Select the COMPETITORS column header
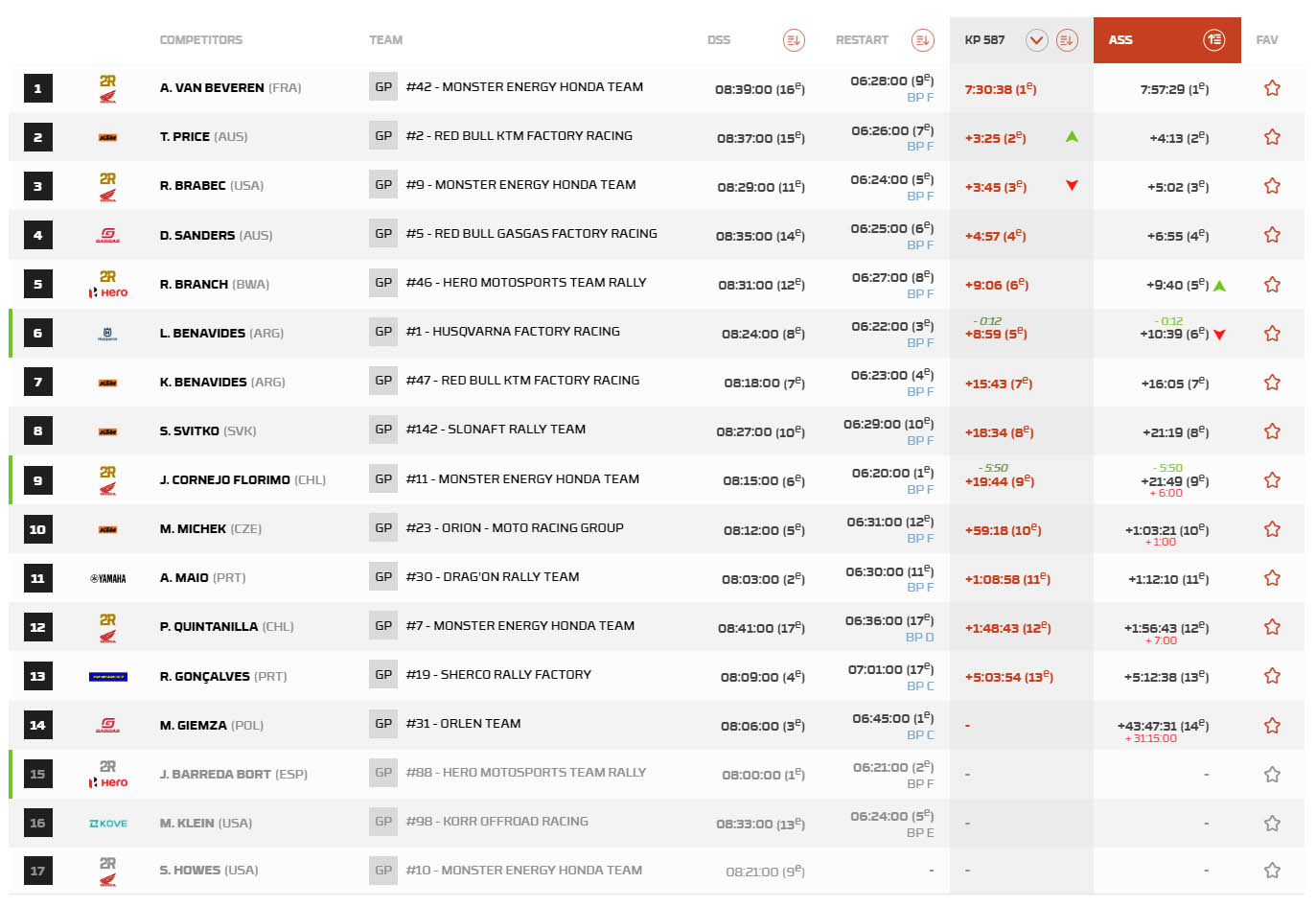Viewport: 1316px width, 907px height. coord(200,40)
